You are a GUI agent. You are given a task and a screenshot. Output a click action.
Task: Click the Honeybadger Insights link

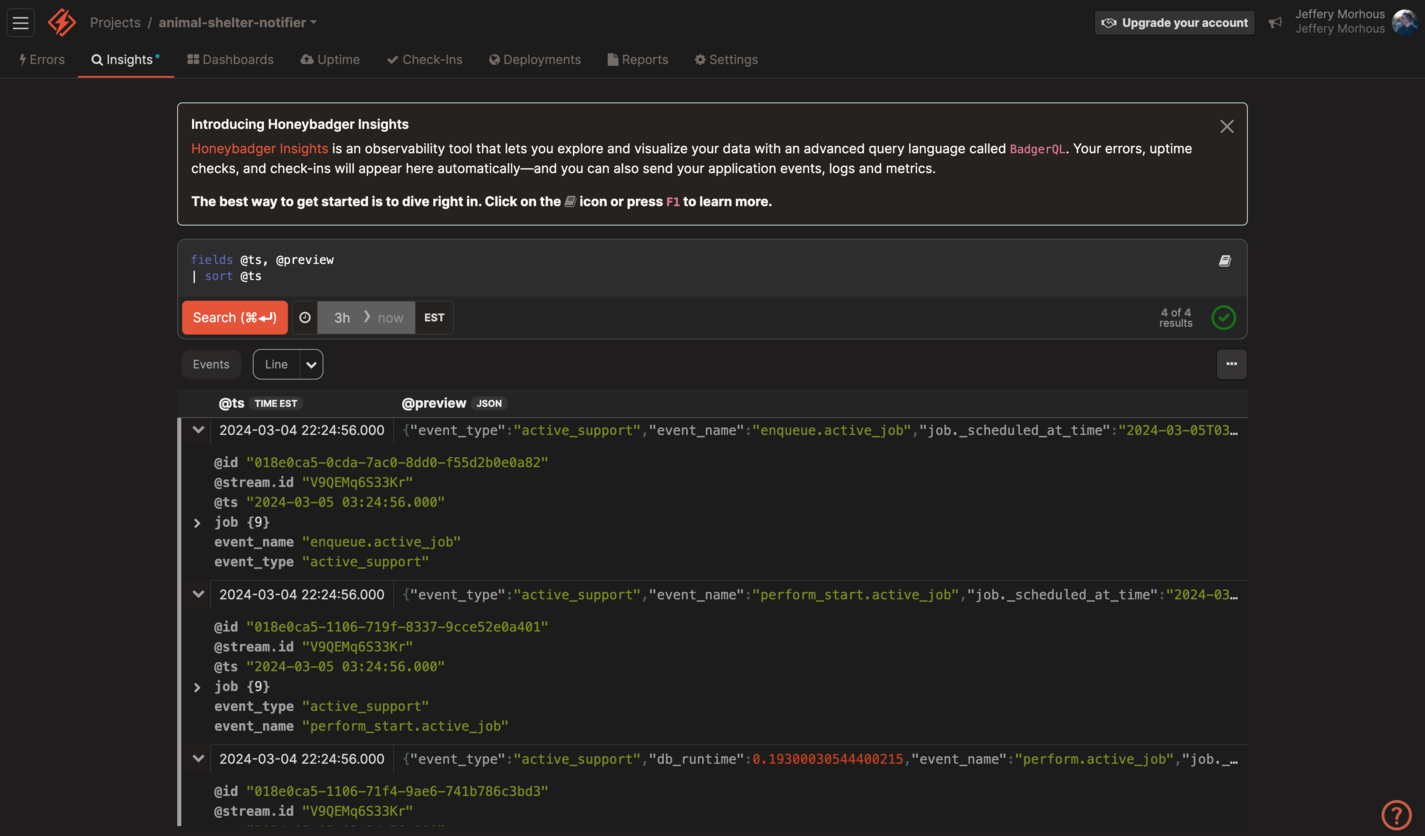point(260,149)
